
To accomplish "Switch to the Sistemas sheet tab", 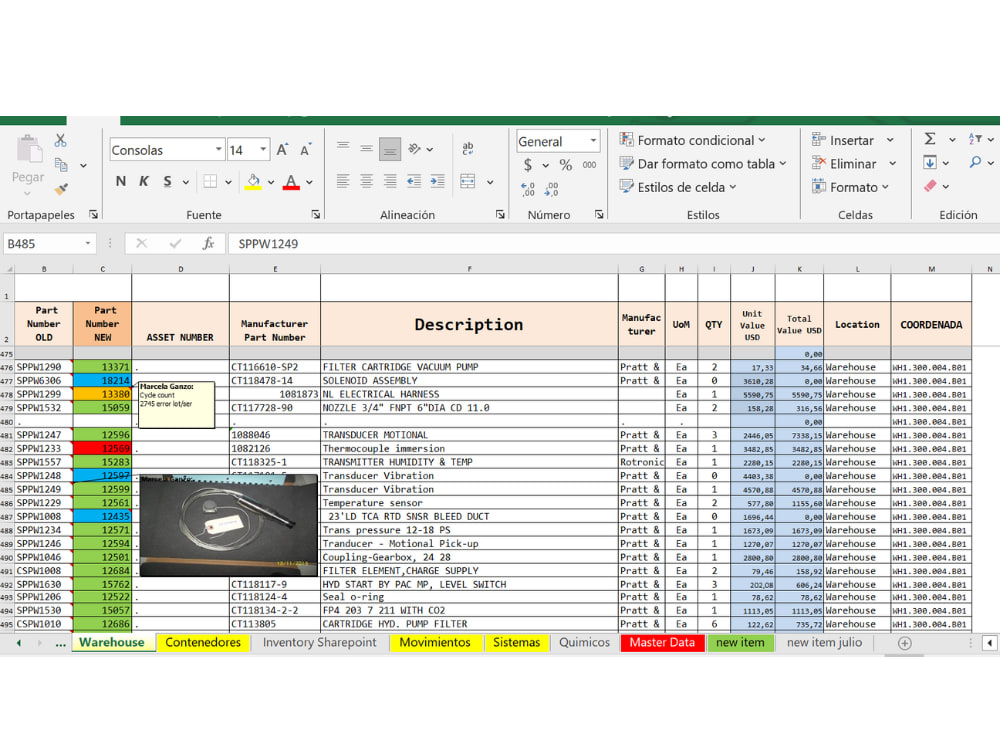I will [x=517, y=643].
